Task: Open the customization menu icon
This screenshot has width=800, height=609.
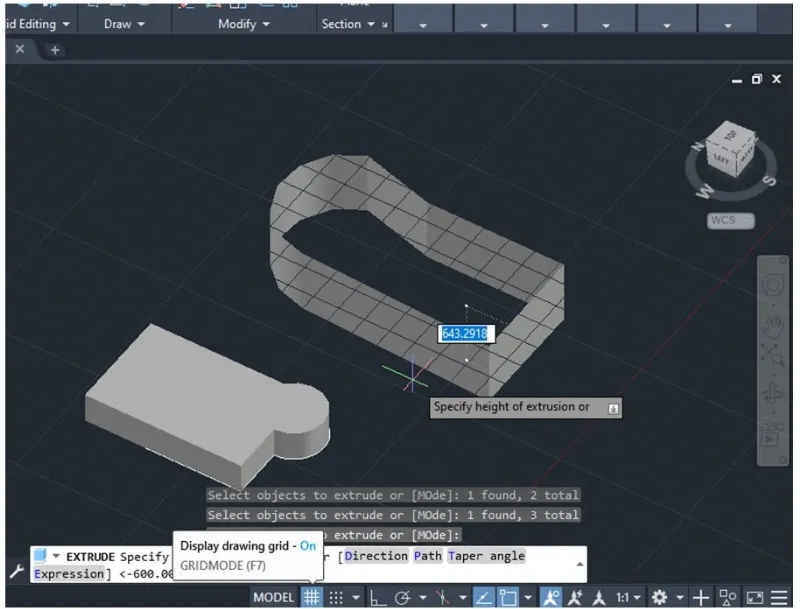Action: pyautogui.click(x=779, y=597)
